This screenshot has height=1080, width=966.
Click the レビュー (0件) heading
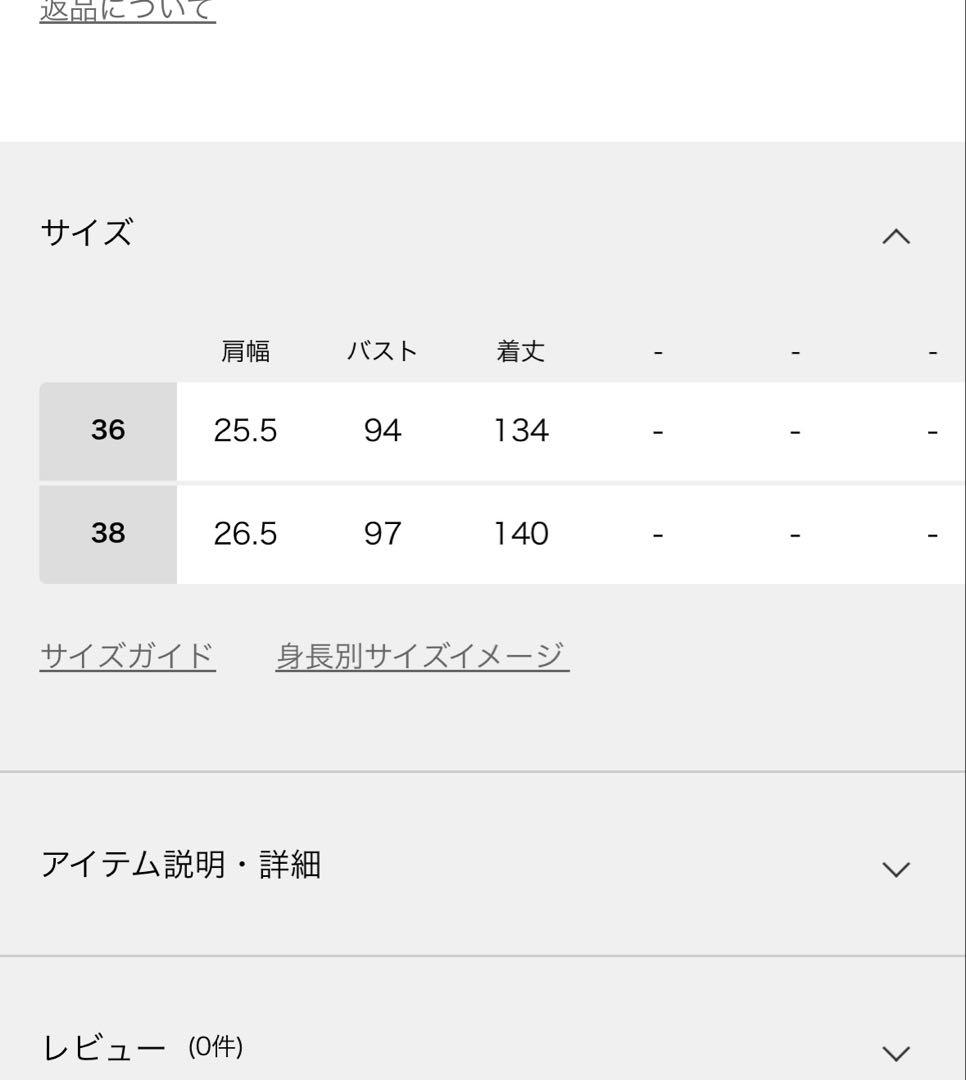point(142,1048)
